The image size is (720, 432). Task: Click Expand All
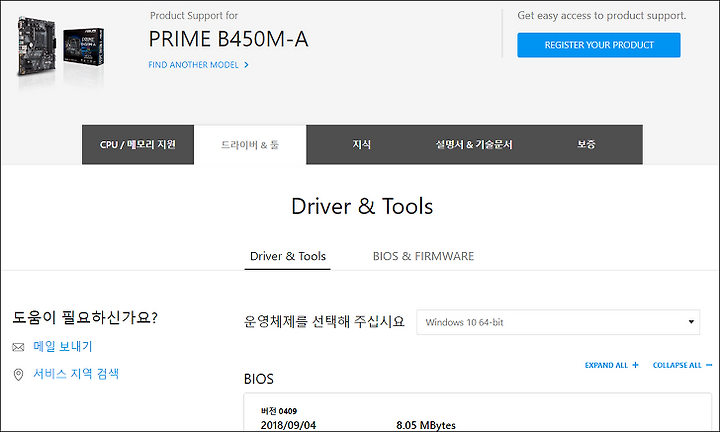coord(606,365)
